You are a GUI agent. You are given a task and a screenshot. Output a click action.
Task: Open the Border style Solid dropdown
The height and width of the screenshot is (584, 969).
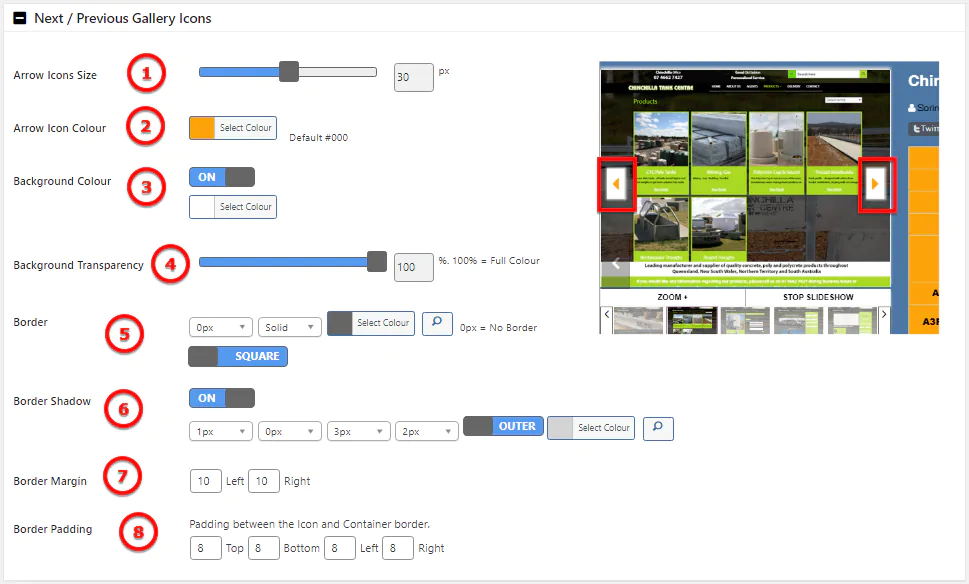tap(289, 327)
